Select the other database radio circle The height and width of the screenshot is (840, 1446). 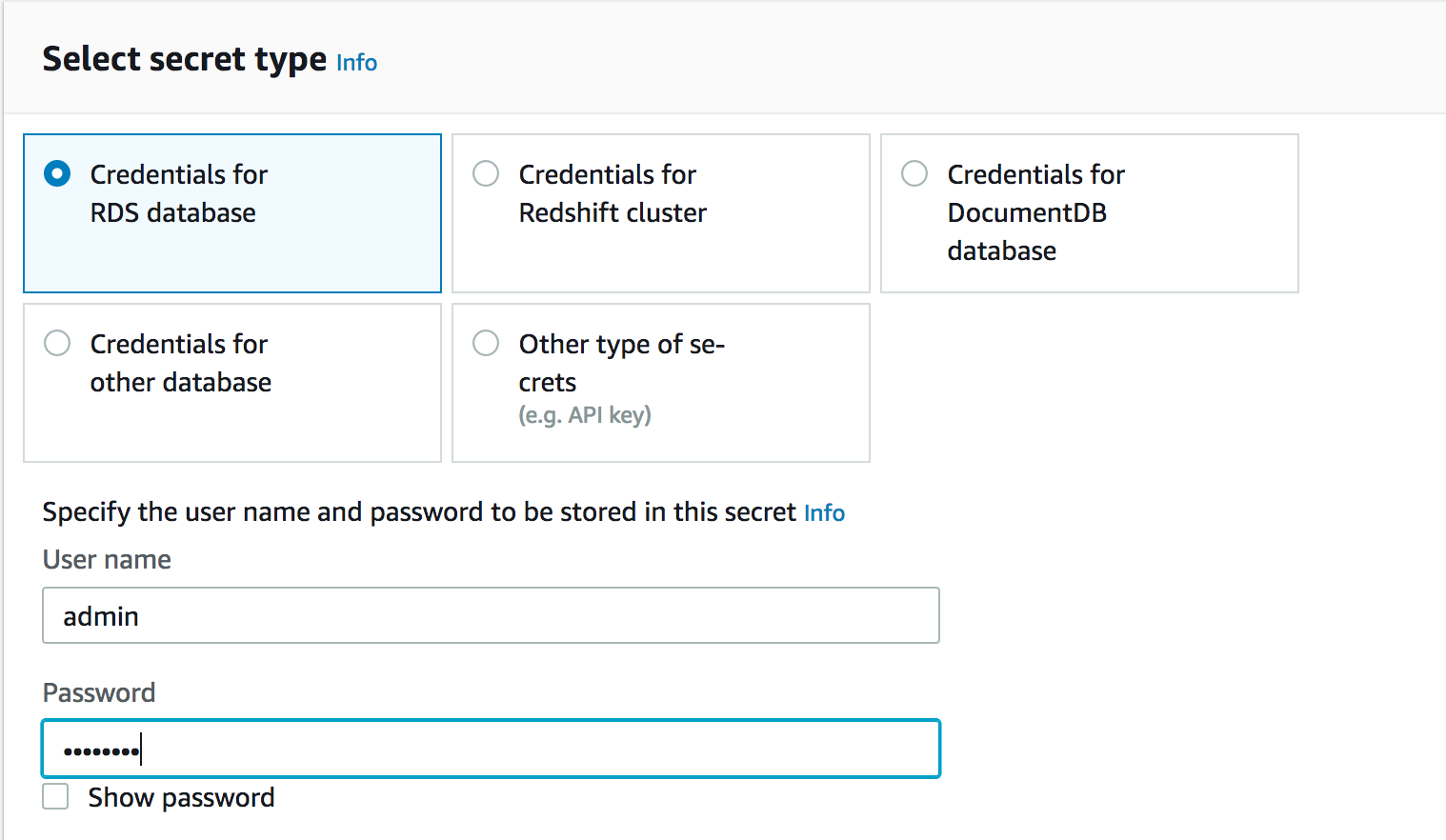(x=57, y=343)
